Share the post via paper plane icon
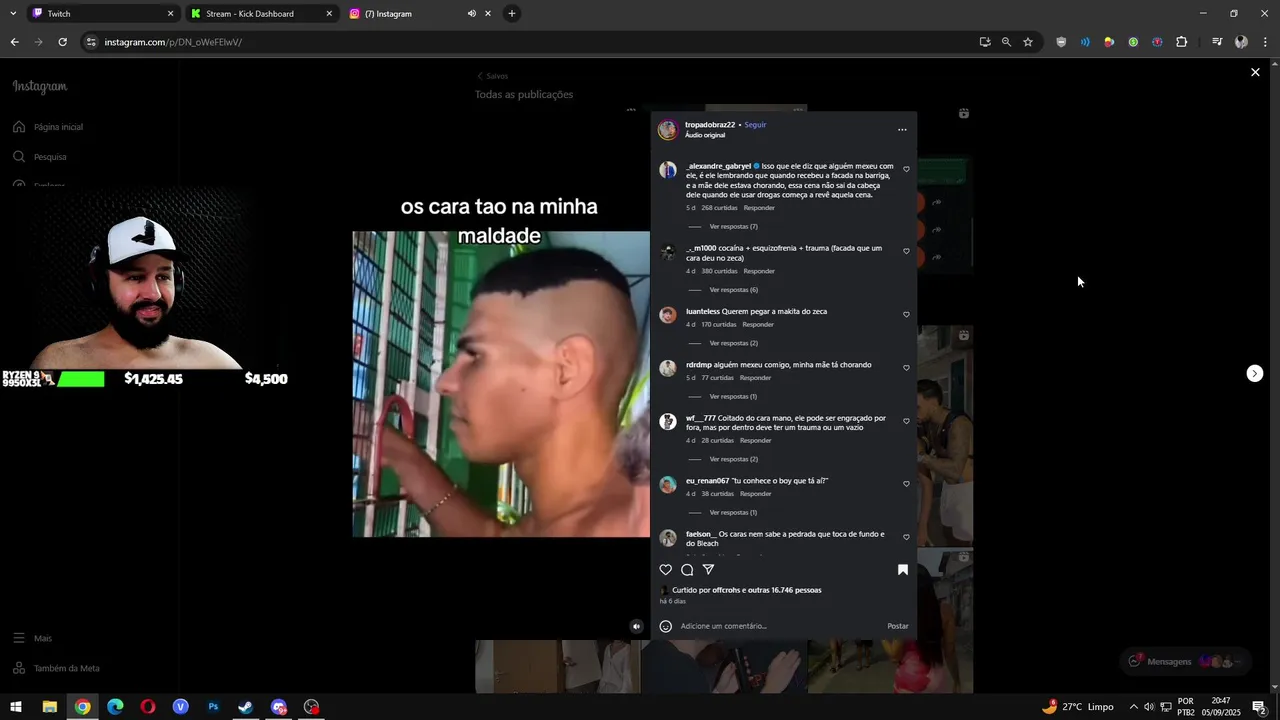 [x=708, y=570]
